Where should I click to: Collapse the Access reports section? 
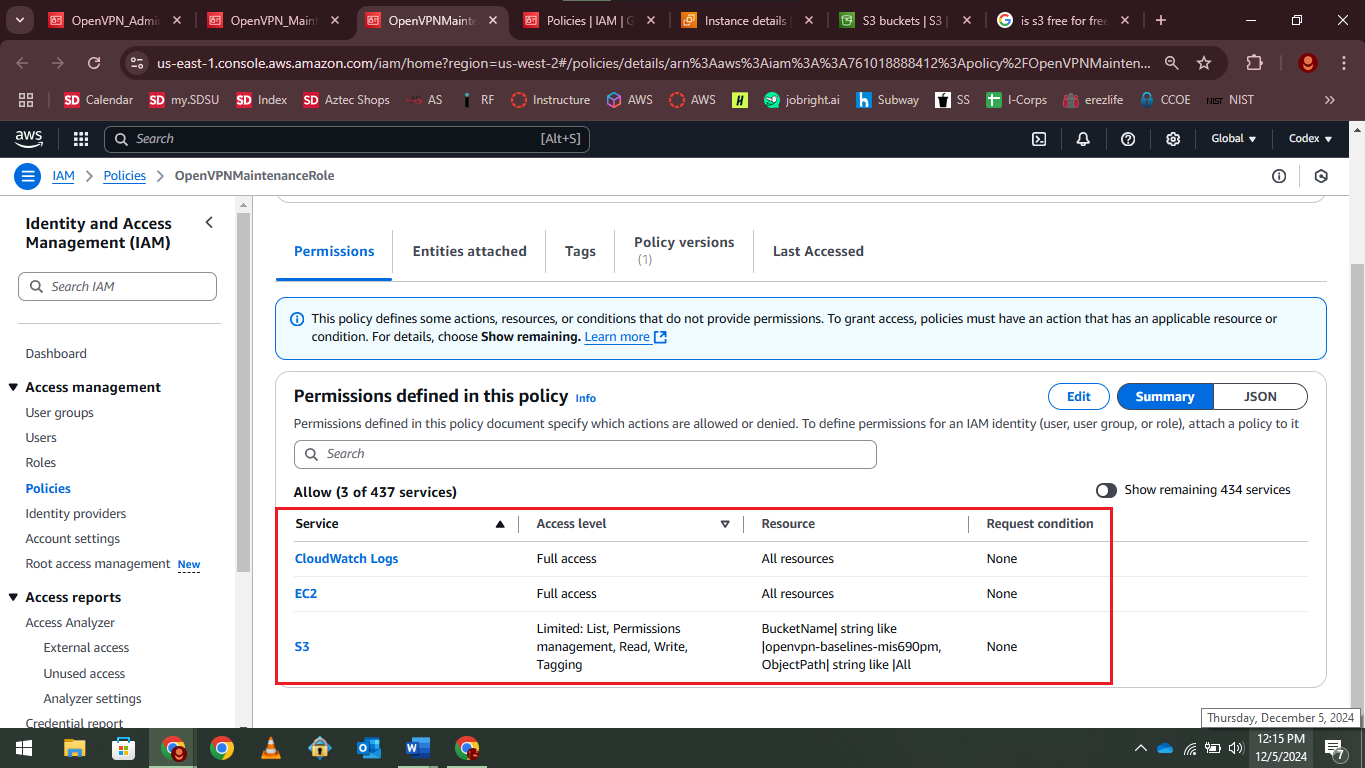[14, 598]
